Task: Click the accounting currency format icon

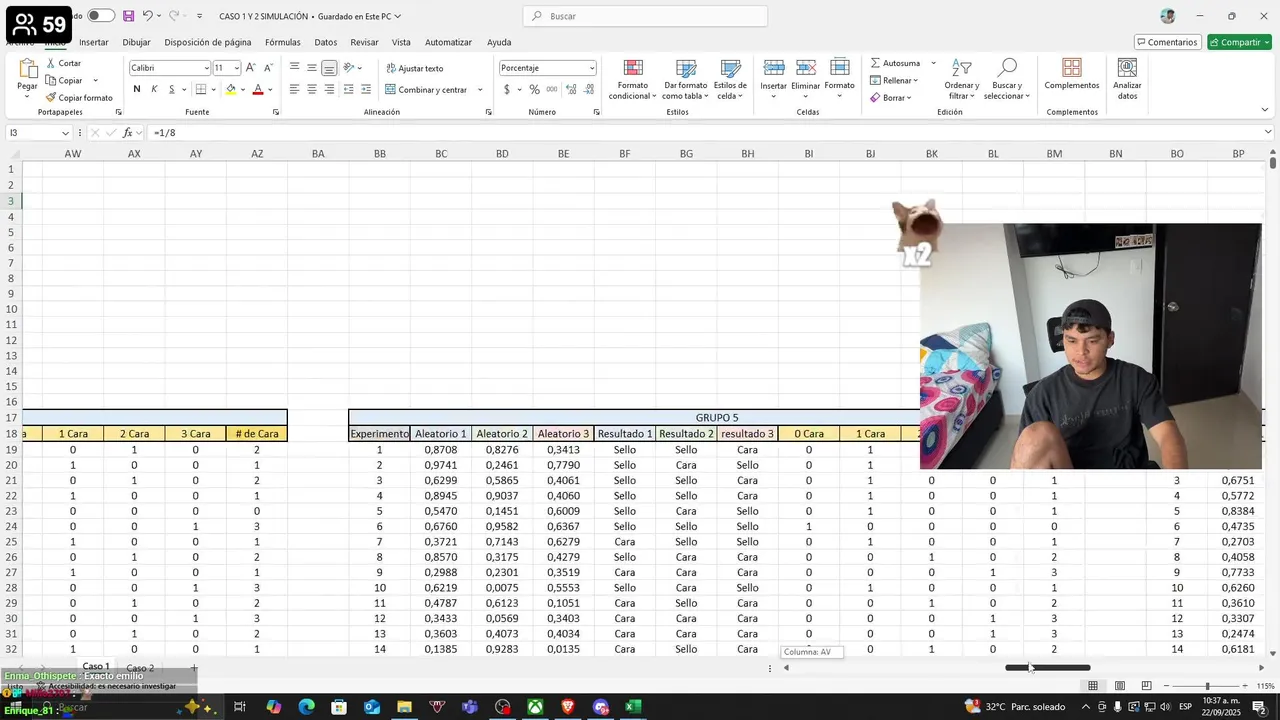Action: click(507, 89)
